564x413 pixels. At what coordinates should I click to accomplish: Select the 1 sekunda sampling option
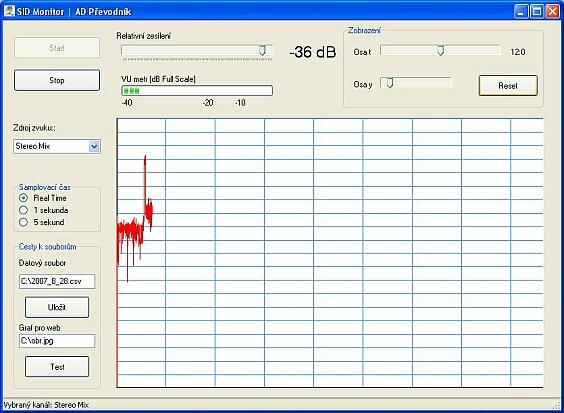pos(23,210)
